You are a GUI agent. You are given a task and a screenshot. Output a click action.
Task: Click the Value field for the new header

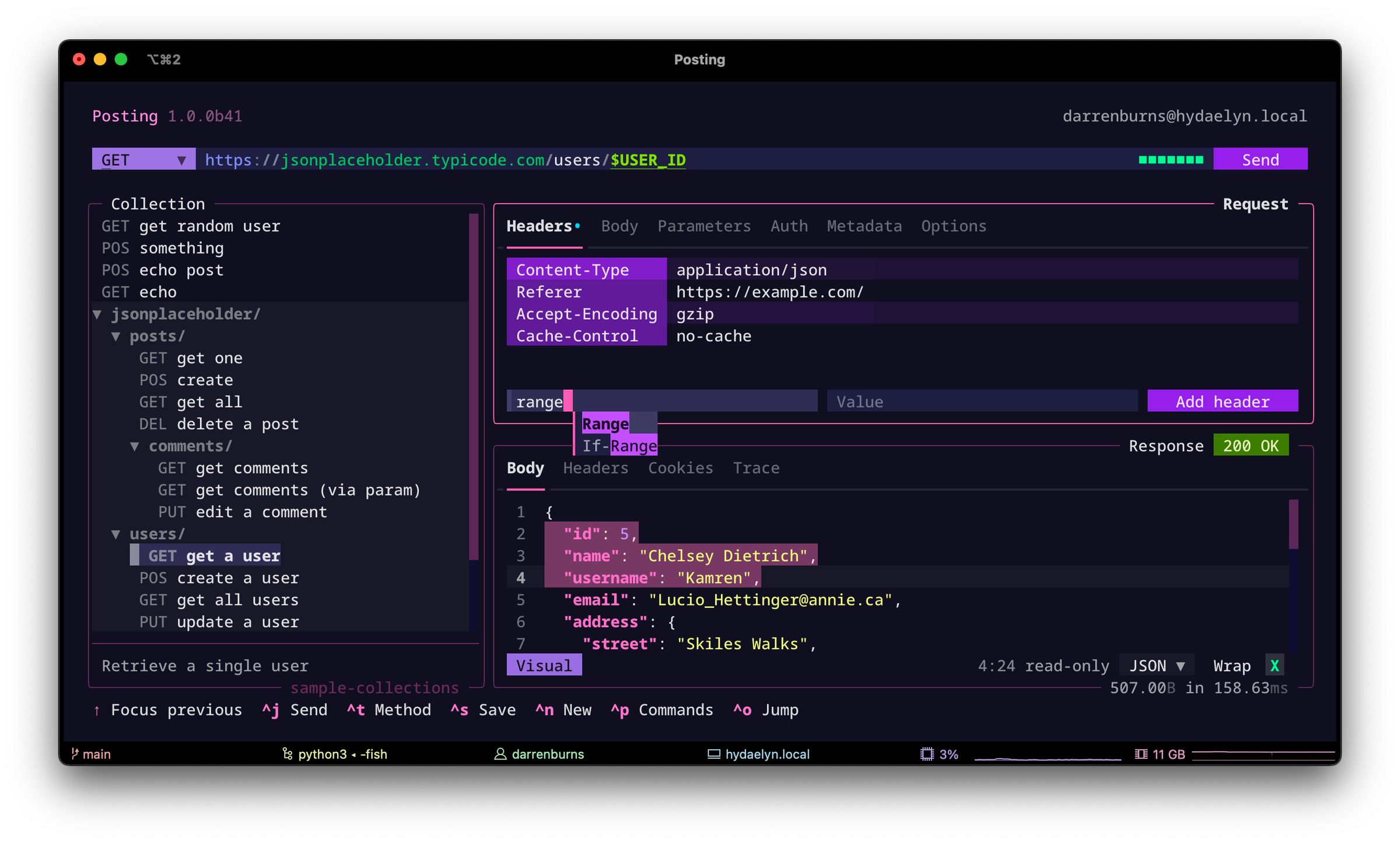(981, 401)
